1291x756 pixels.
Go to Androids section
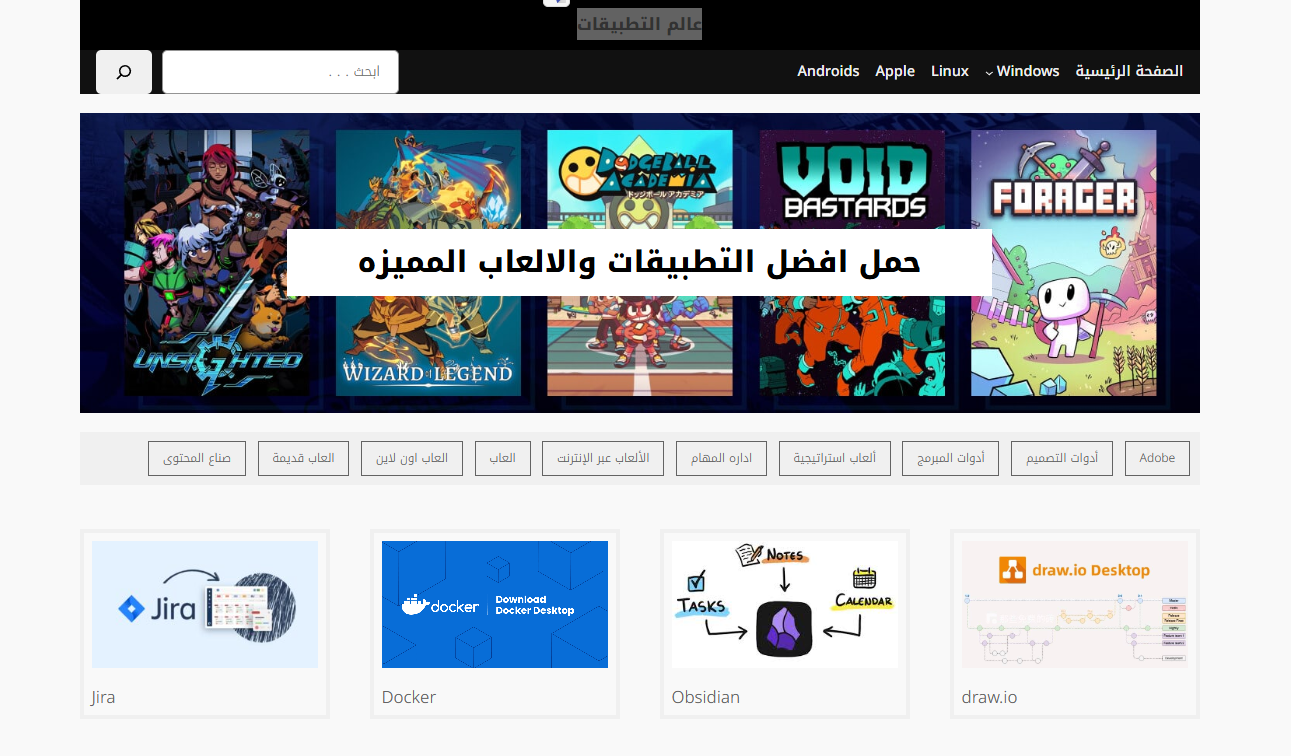[x=828, y=71]
